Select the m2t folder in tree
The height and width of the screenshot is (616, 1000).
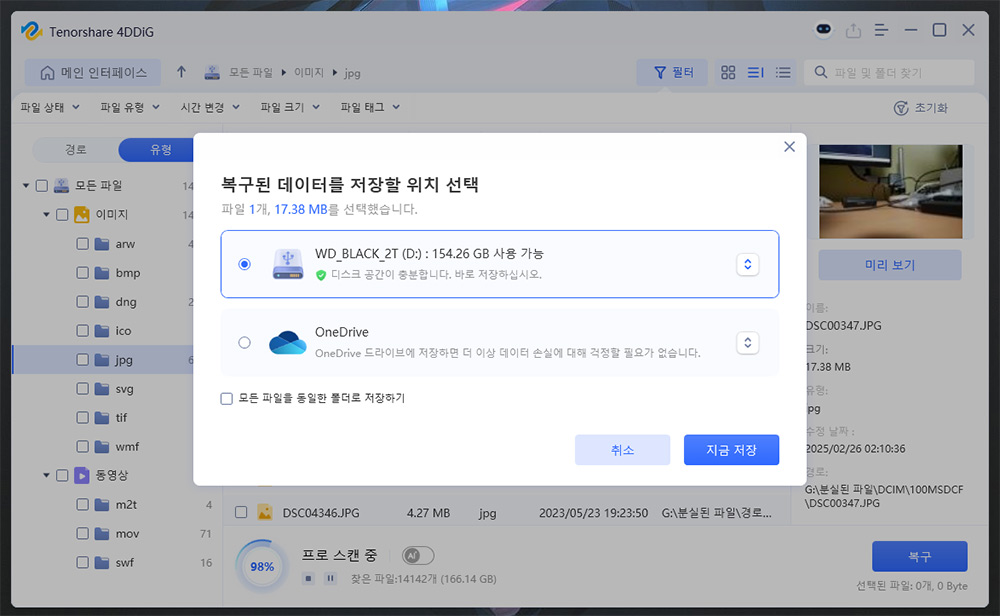[126, 504]
